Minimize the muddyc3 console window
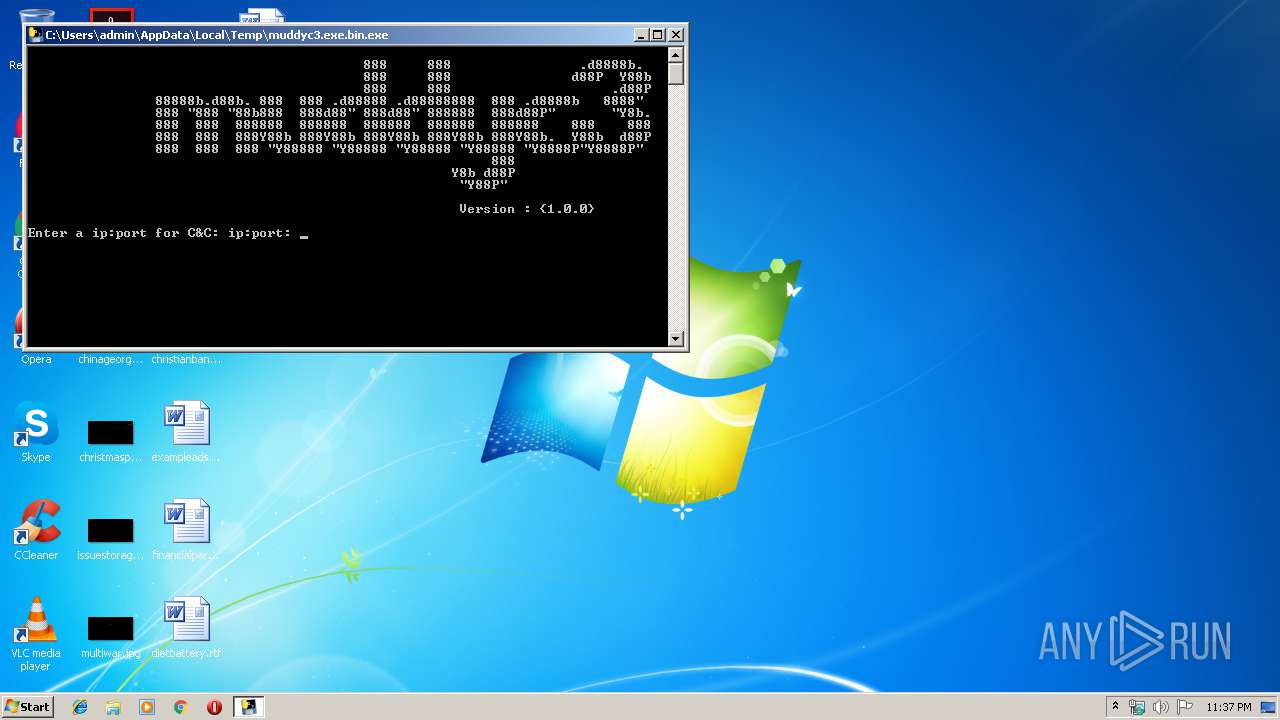Viewport: 1280px width, 720px height. pyautogui.click(x=642, y=35)
